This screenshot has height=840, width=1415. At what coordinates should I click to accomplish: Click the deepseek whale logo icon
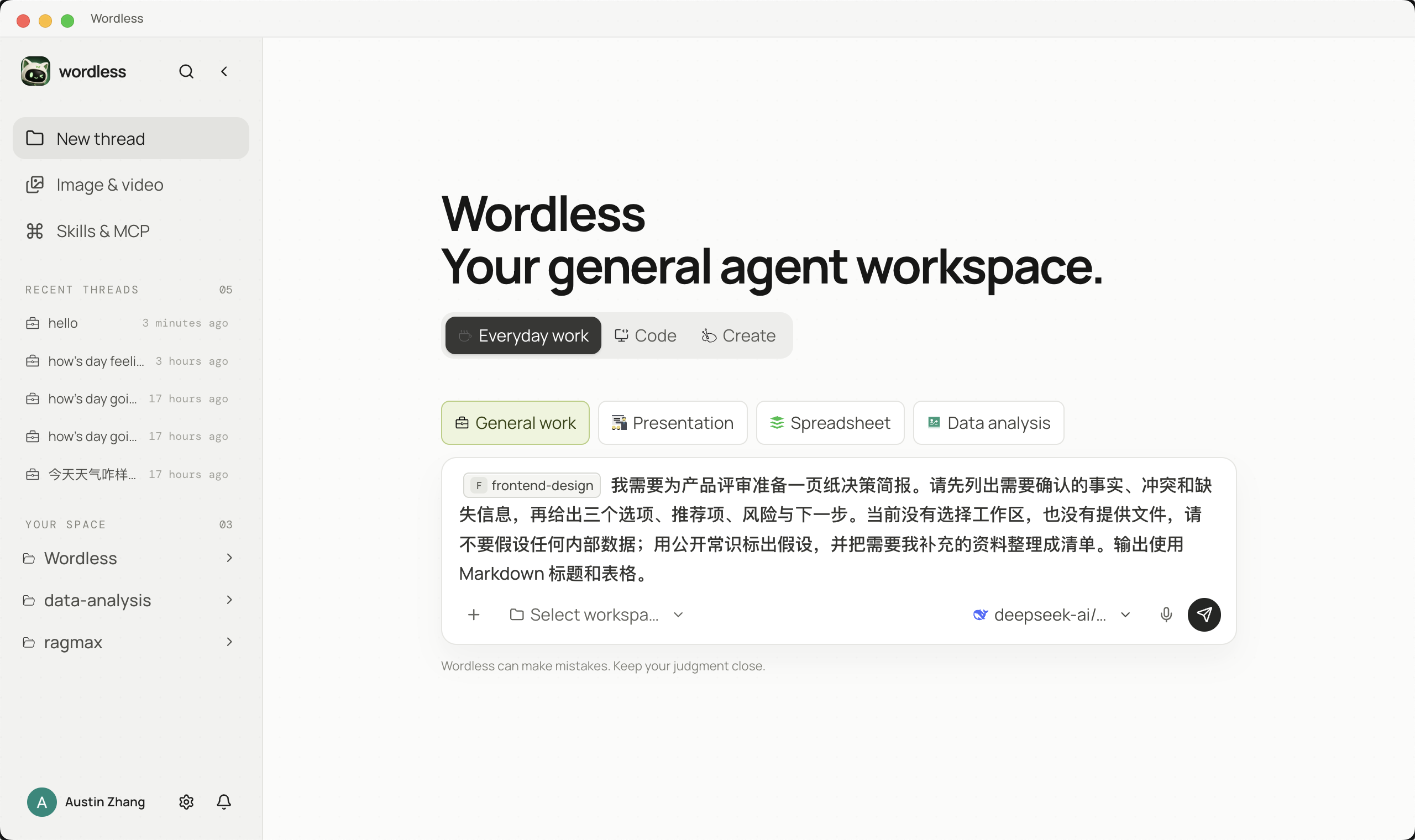pos(980,615)
